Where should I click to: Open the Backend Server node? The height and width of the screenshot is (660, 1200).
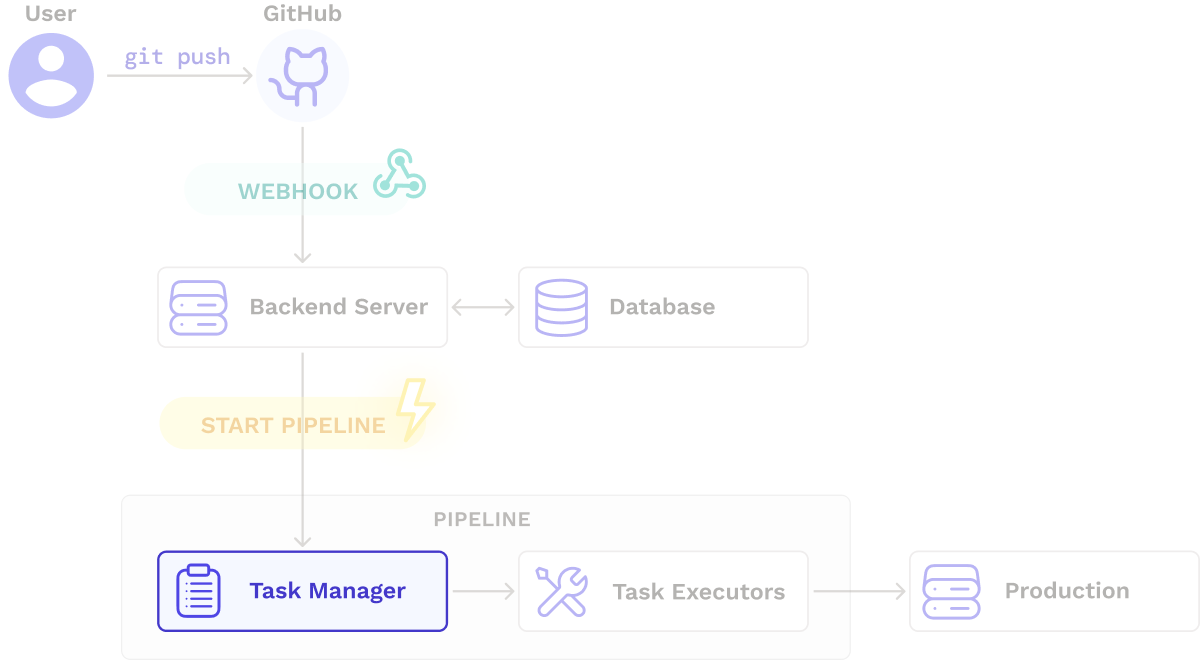coord(302,307)
